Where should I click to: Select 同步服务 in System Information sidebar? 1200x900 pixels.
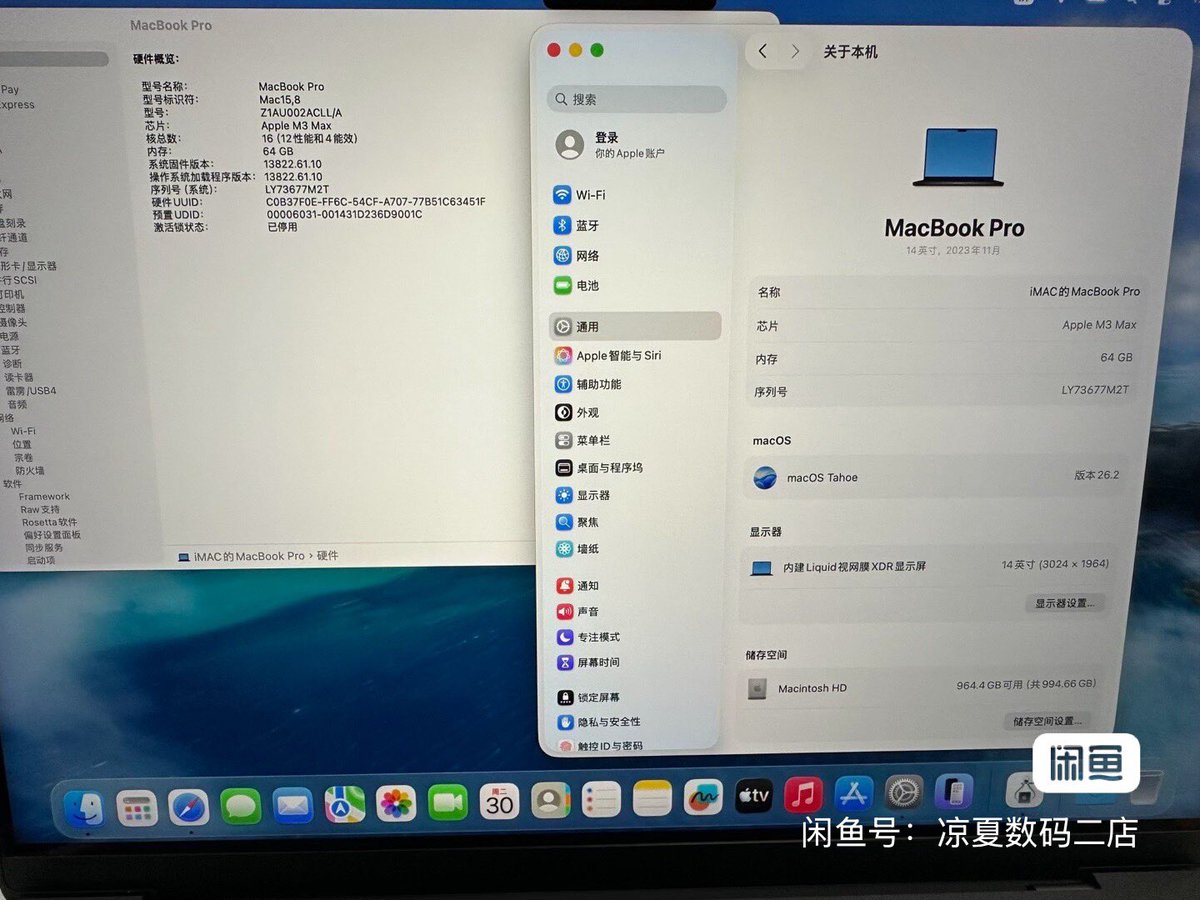coord(44,548)
